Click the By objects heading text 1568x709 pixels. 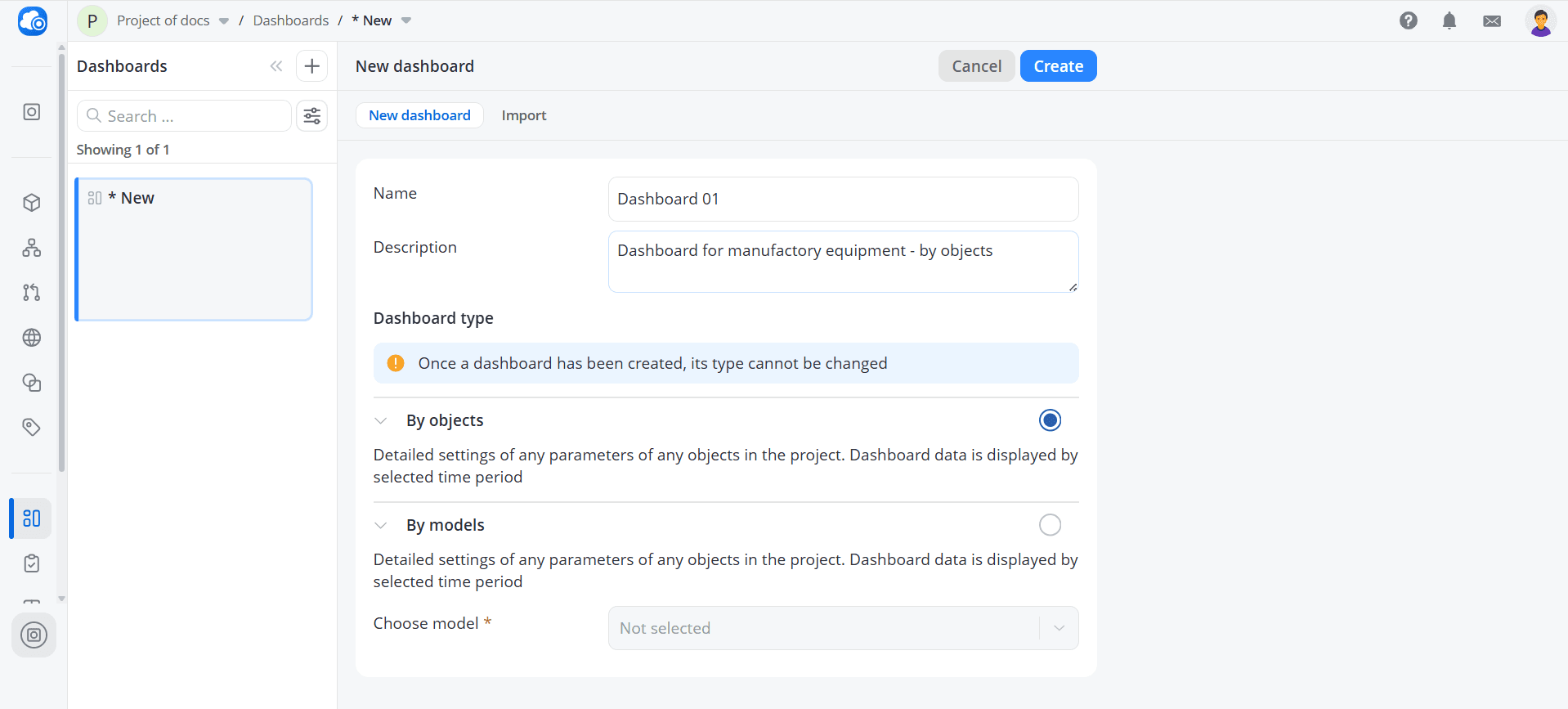[445, 420]
